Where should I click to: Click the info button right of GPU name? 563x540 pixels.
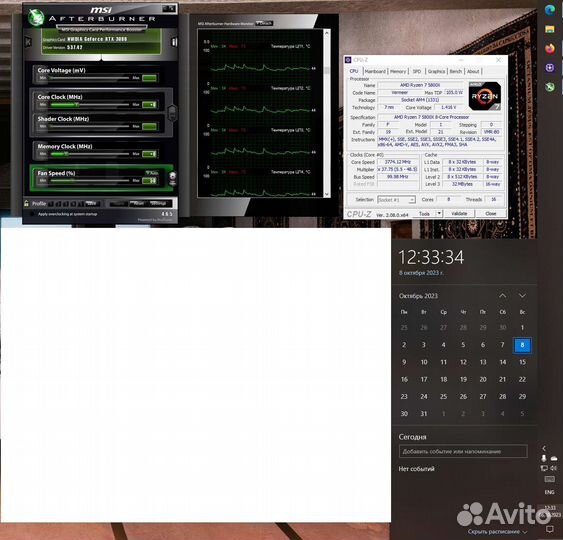tap(174, 42)
